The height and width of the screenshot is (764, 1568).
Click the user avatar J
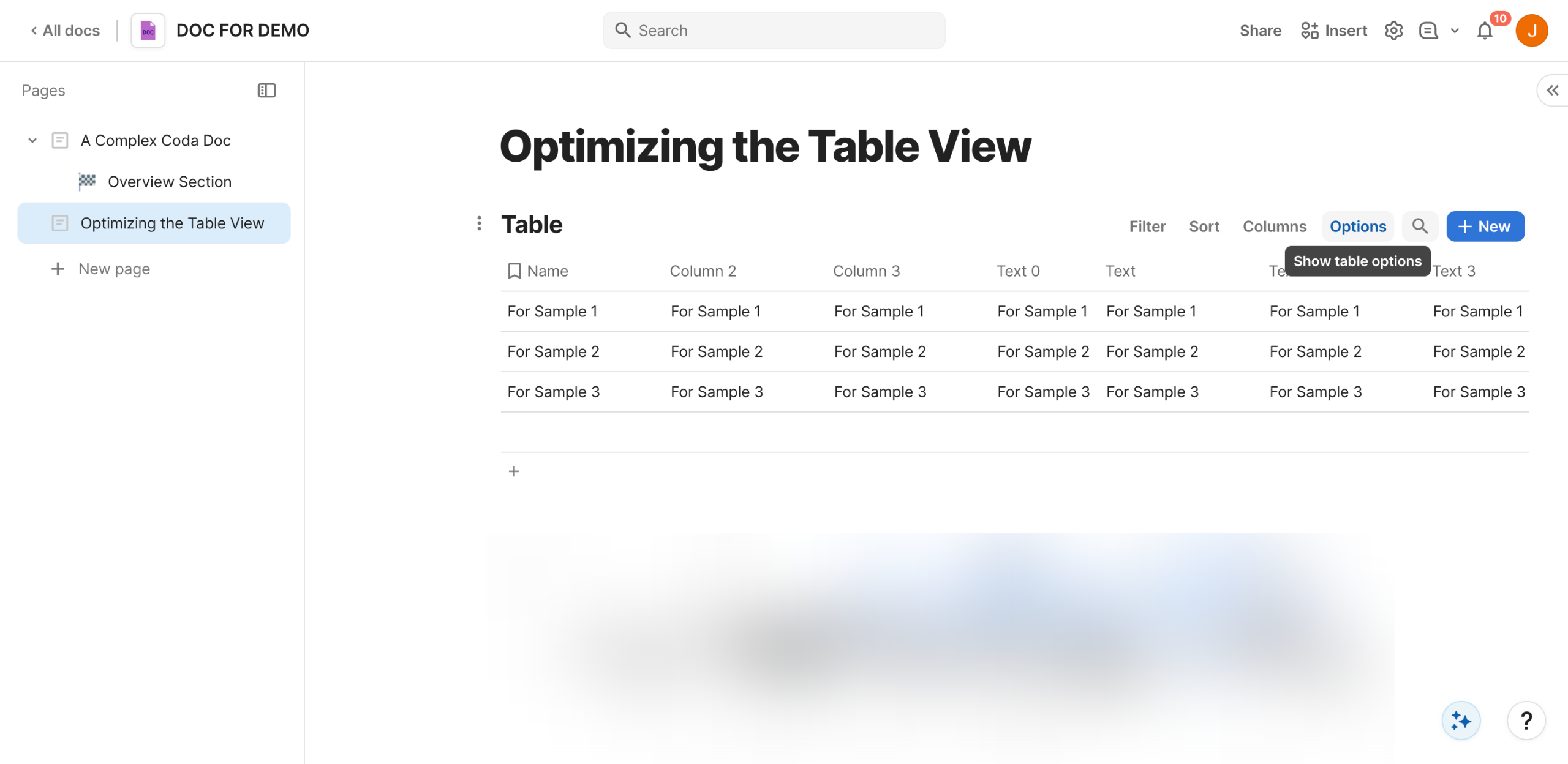[1532, 31]
